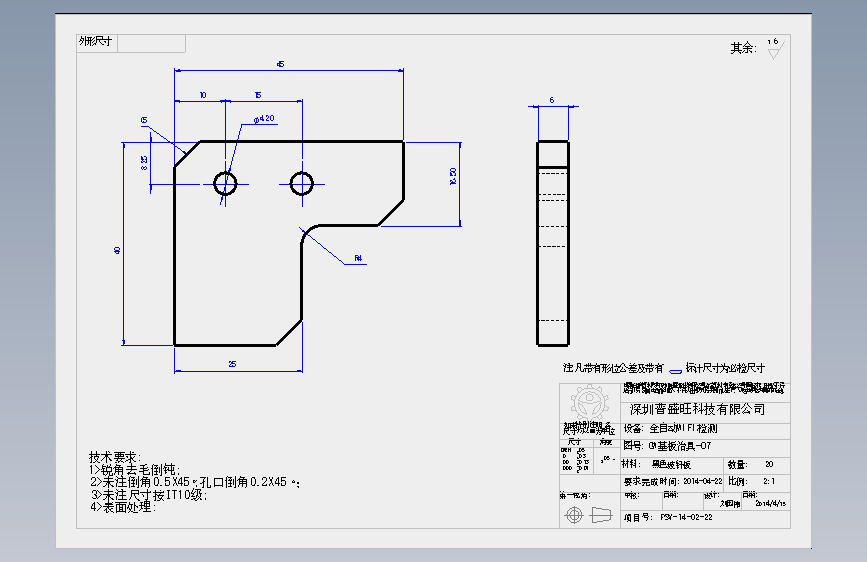Click the company name 深圳普盛旺科技有限公司
The width and height of the screenshot is (867, 562).
pos(698,409)
